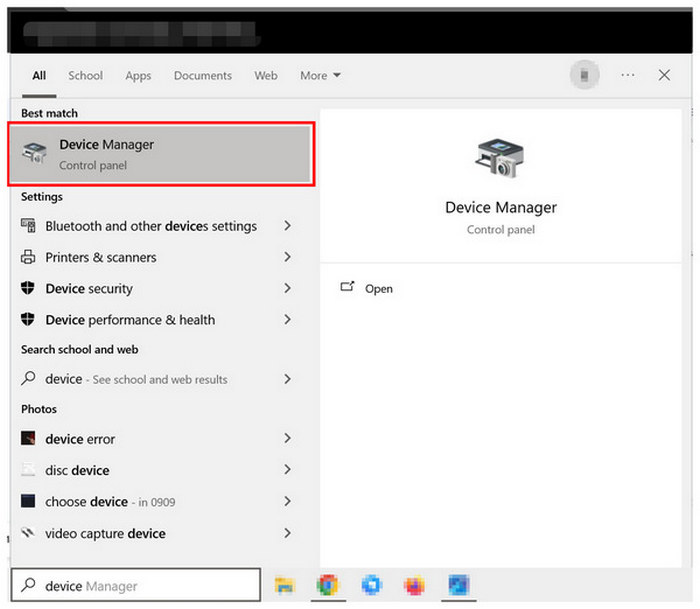
Task: Click the Printers & scanners icon
Action: click(29, 257)
